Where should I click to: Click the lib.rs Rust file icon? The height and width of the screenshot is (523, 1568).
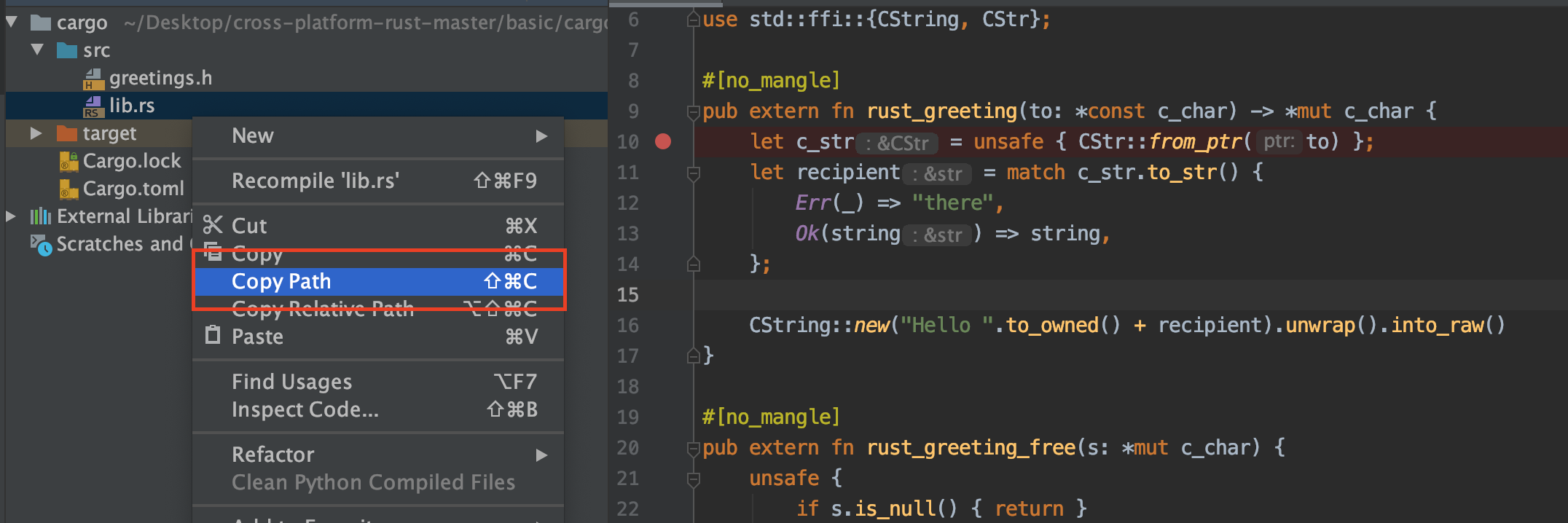pyautogui.click(x=93, y=106)
